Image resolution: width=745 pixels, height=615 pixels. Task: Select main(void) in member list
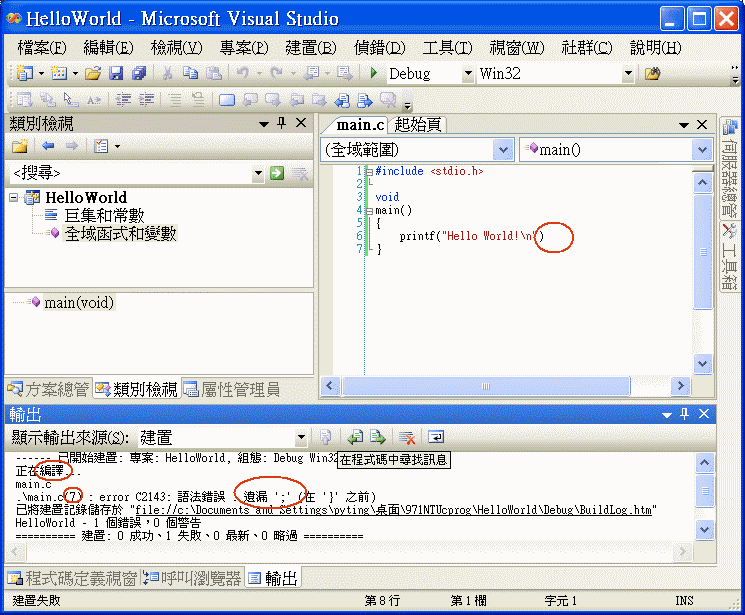pyautogui.click(x=79, y=302)
